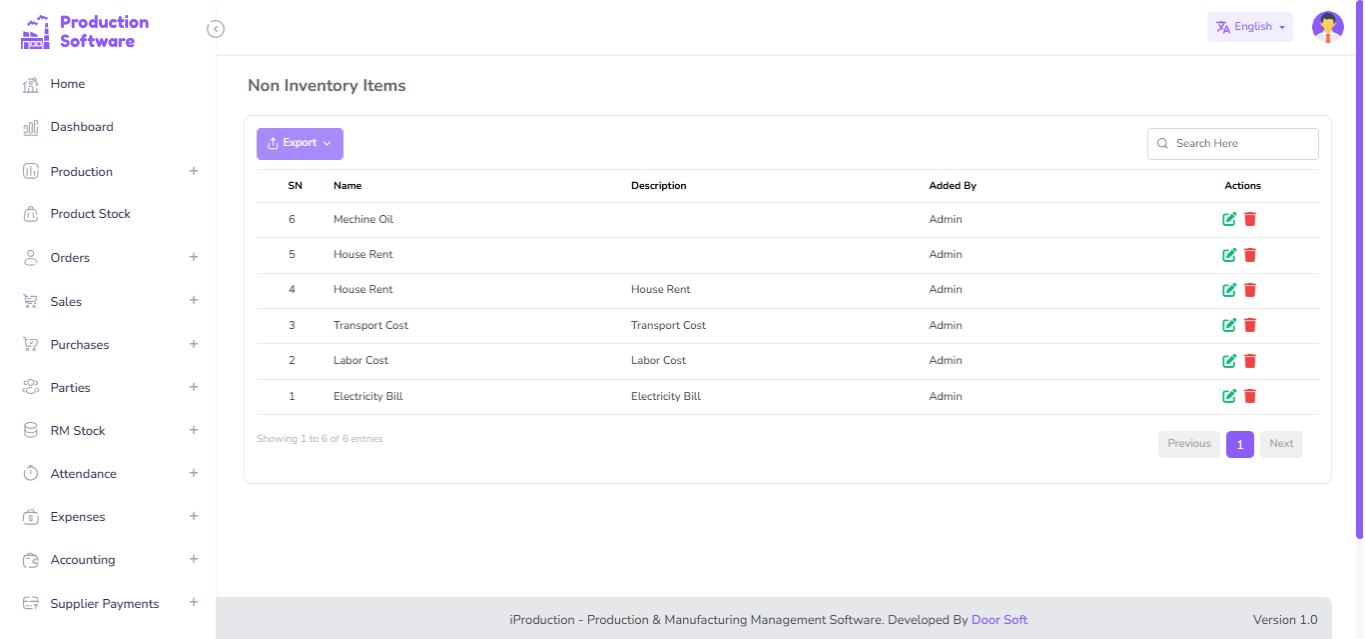Open Product Stock from sidebar

pos(90,214)
